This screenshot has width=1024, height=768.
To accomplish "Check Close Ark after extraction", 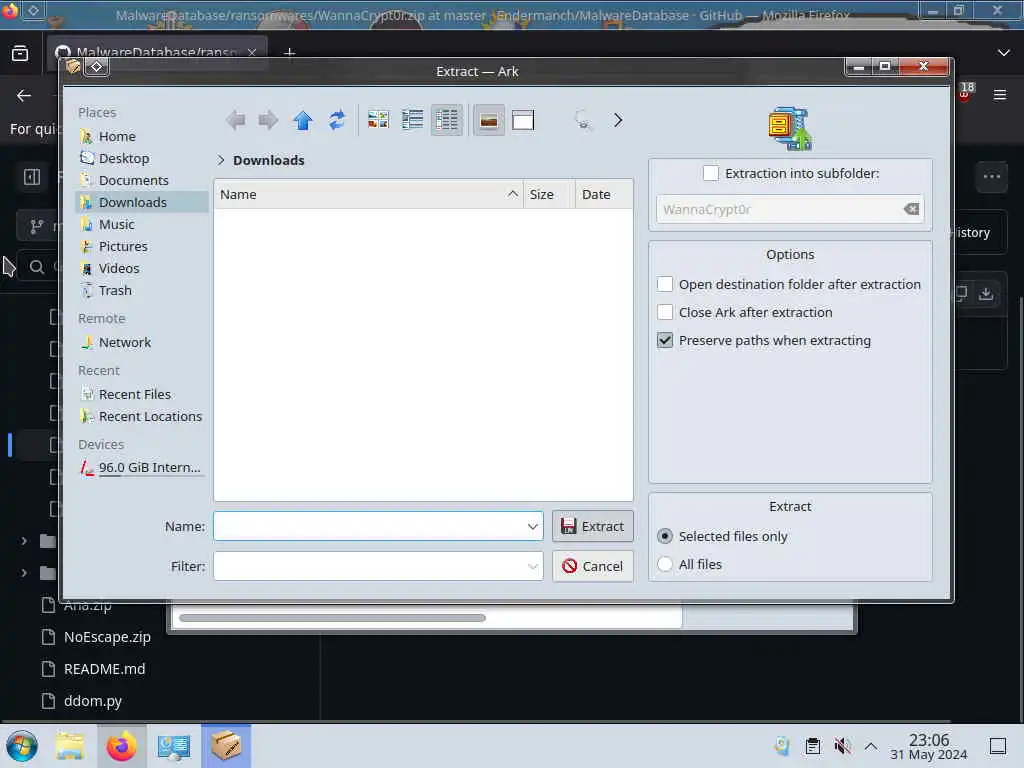I will pyautogui.click(x=665, y=312).
